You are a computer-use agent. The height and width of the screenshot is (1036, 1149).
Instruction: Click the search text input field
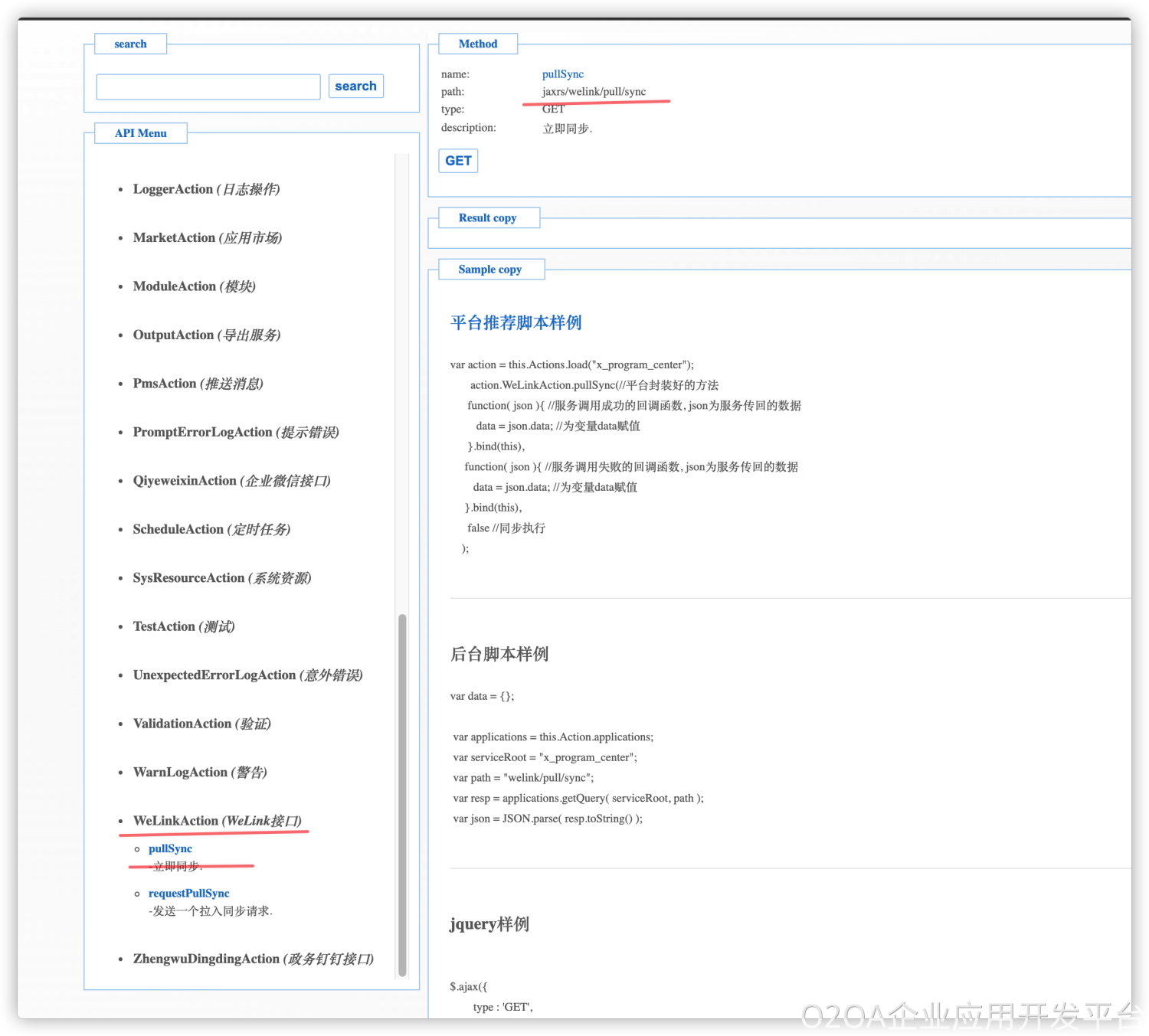(208, 87)
